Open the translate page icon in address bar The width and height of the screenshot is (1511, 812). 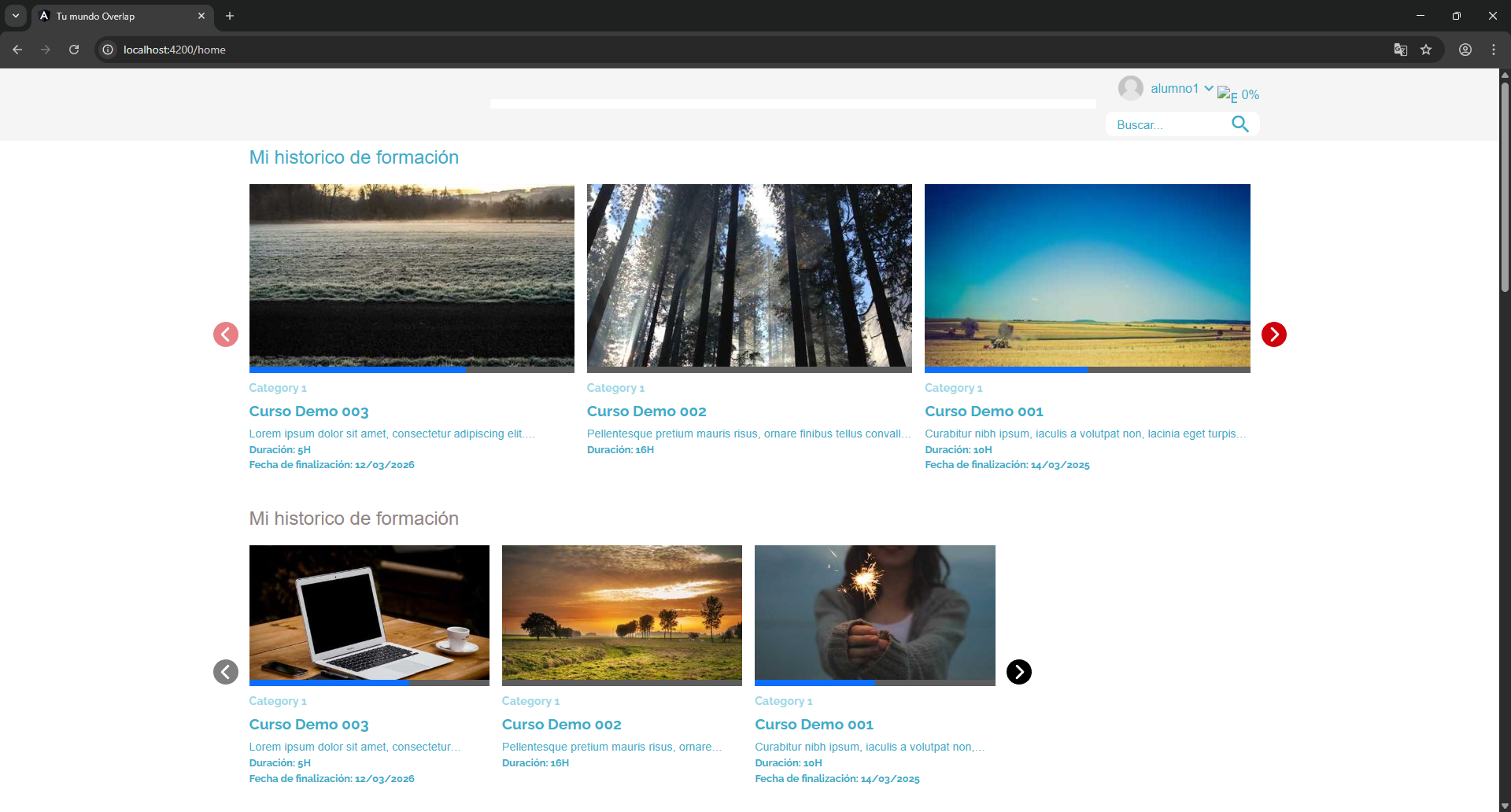pos(1401,50)
